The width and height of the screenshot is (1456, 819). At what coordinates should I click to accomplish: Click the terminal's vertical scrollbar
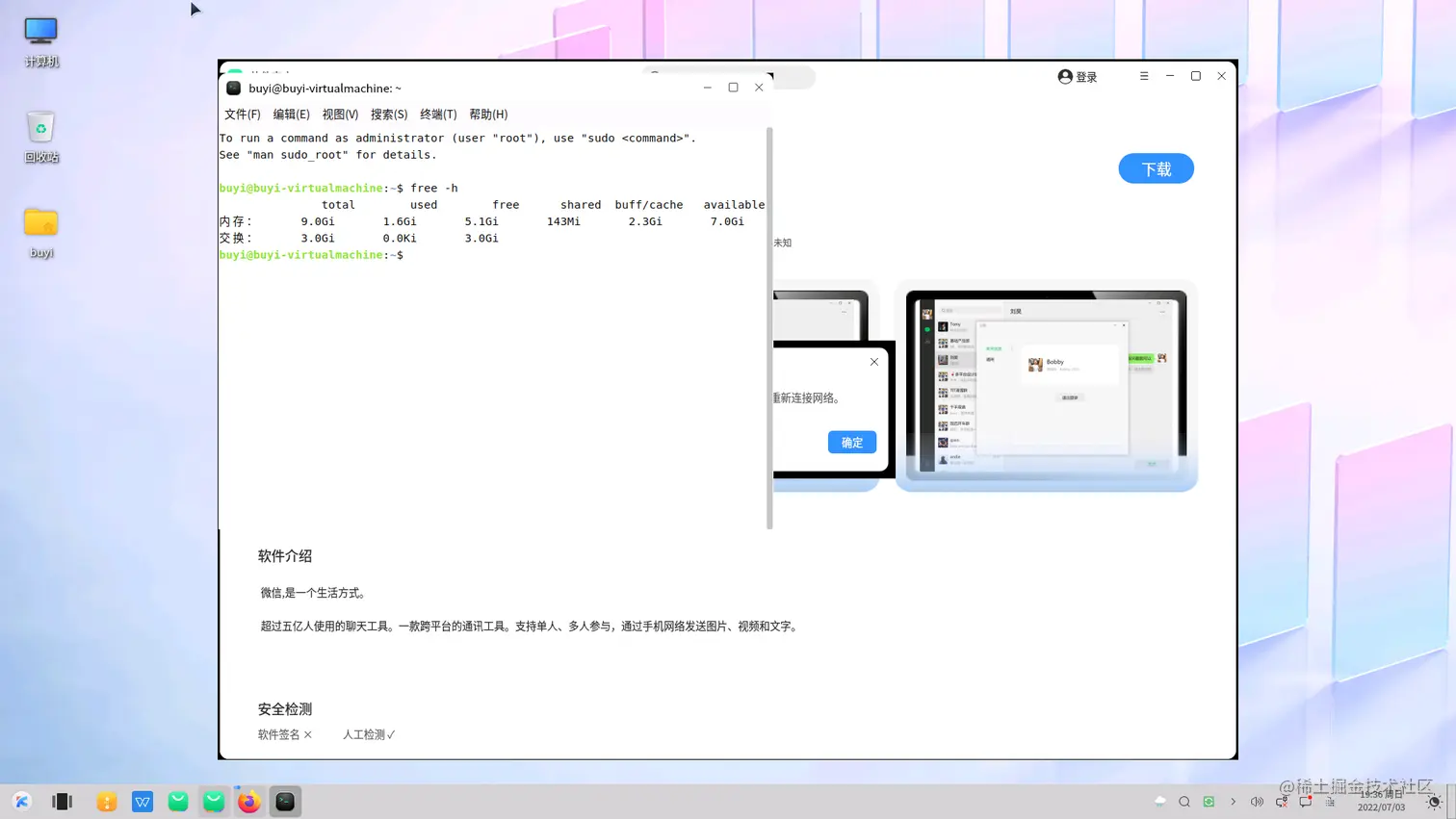pyautogui.click(x=769, y=327)
